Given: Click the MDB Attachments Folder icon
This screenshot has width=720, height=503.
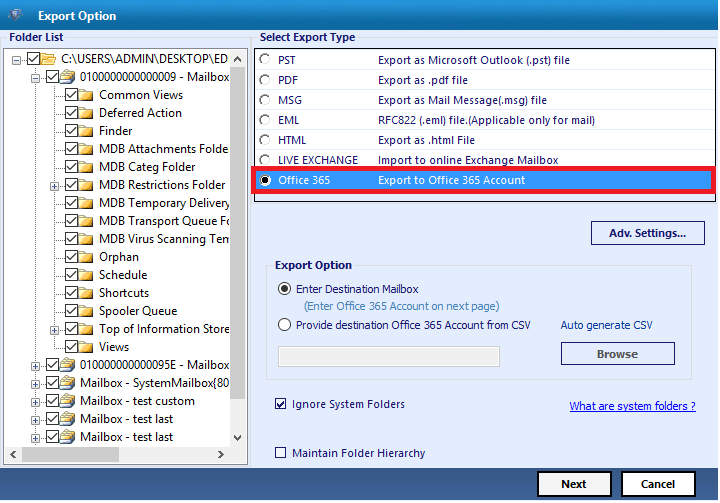Looking at the screenshot, I should click(x=85, y=149).
